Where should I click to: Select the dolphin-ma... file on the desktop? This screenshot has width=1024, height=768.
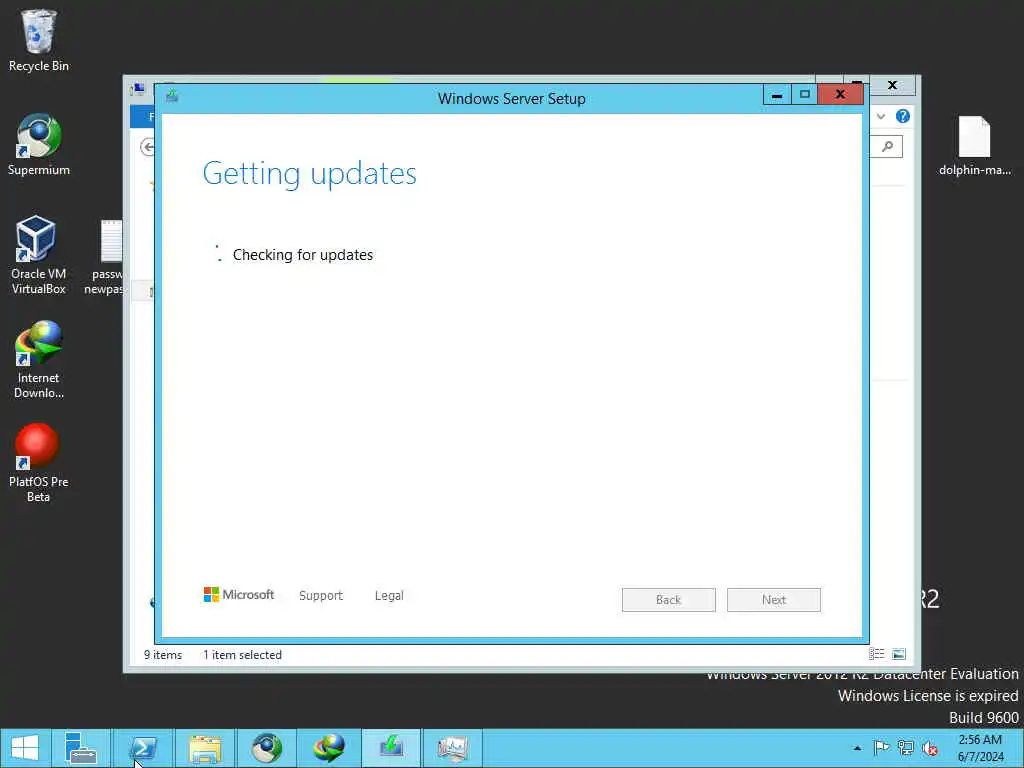click(x=974, y=145)
